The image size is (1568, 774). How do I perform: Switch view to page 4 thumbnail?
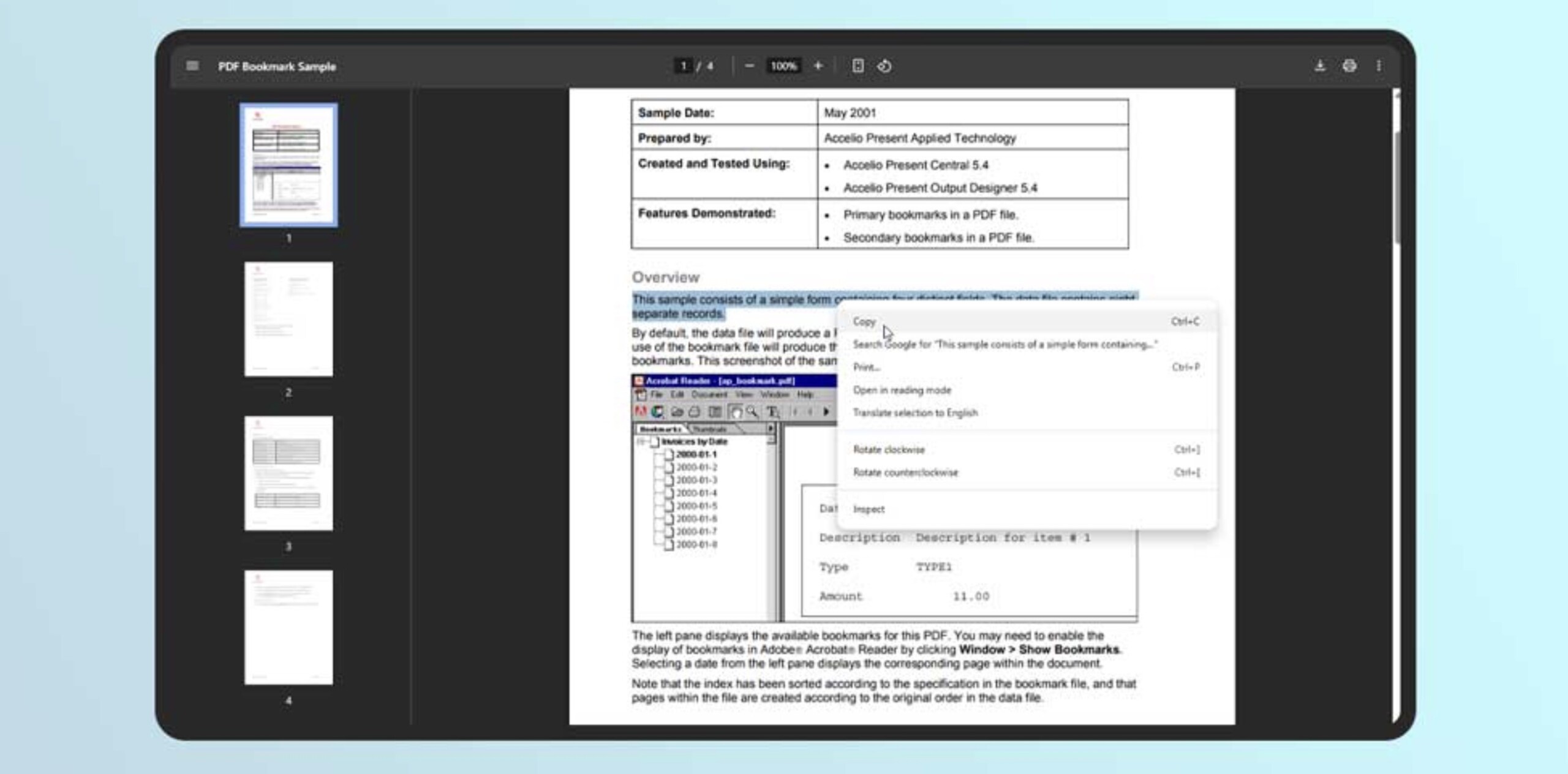tap(288, 626)
